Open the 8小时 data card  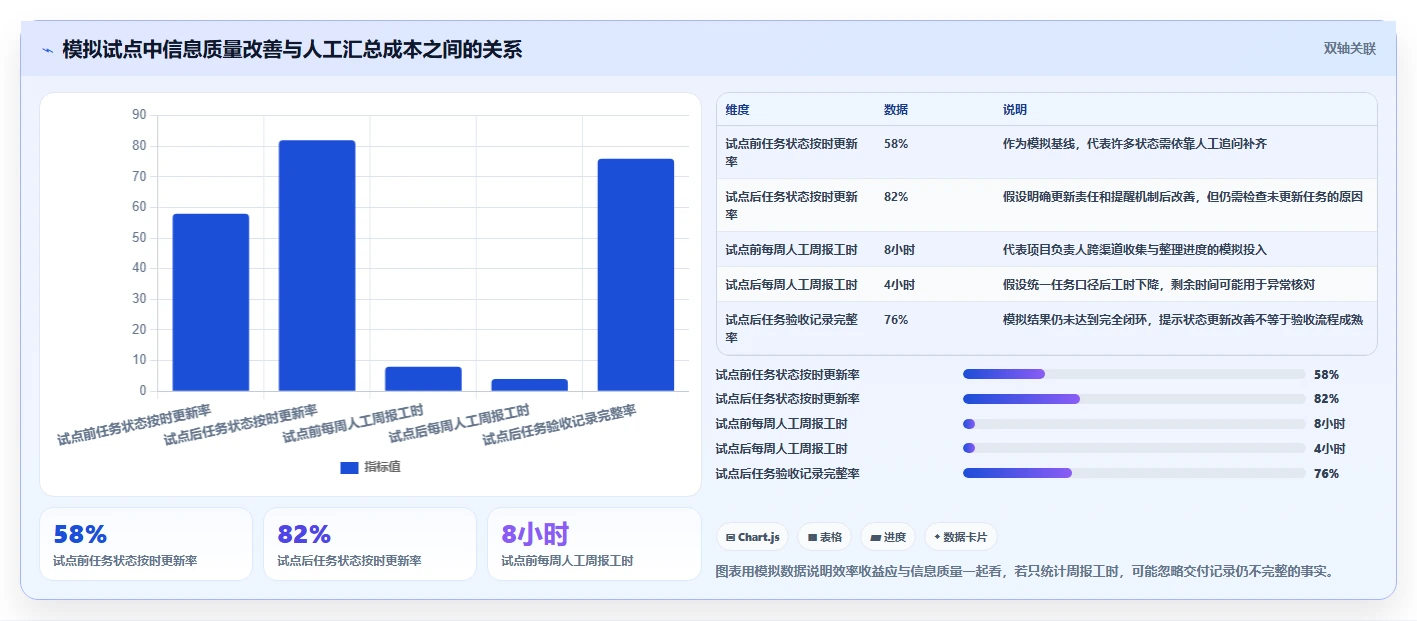point(594,544)
